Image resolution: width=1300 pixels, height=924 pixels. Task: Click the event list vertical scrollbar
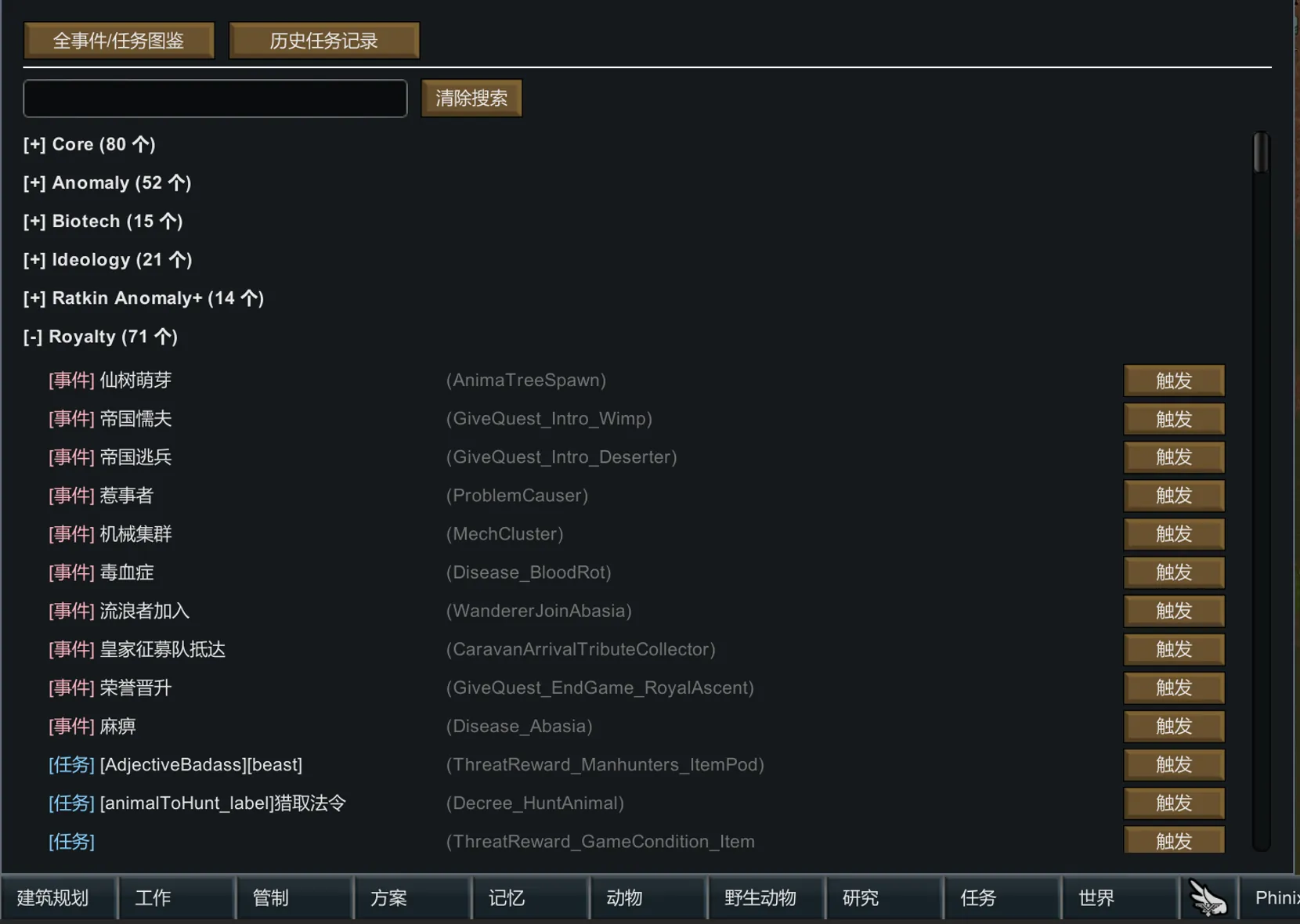(1260, 153)
